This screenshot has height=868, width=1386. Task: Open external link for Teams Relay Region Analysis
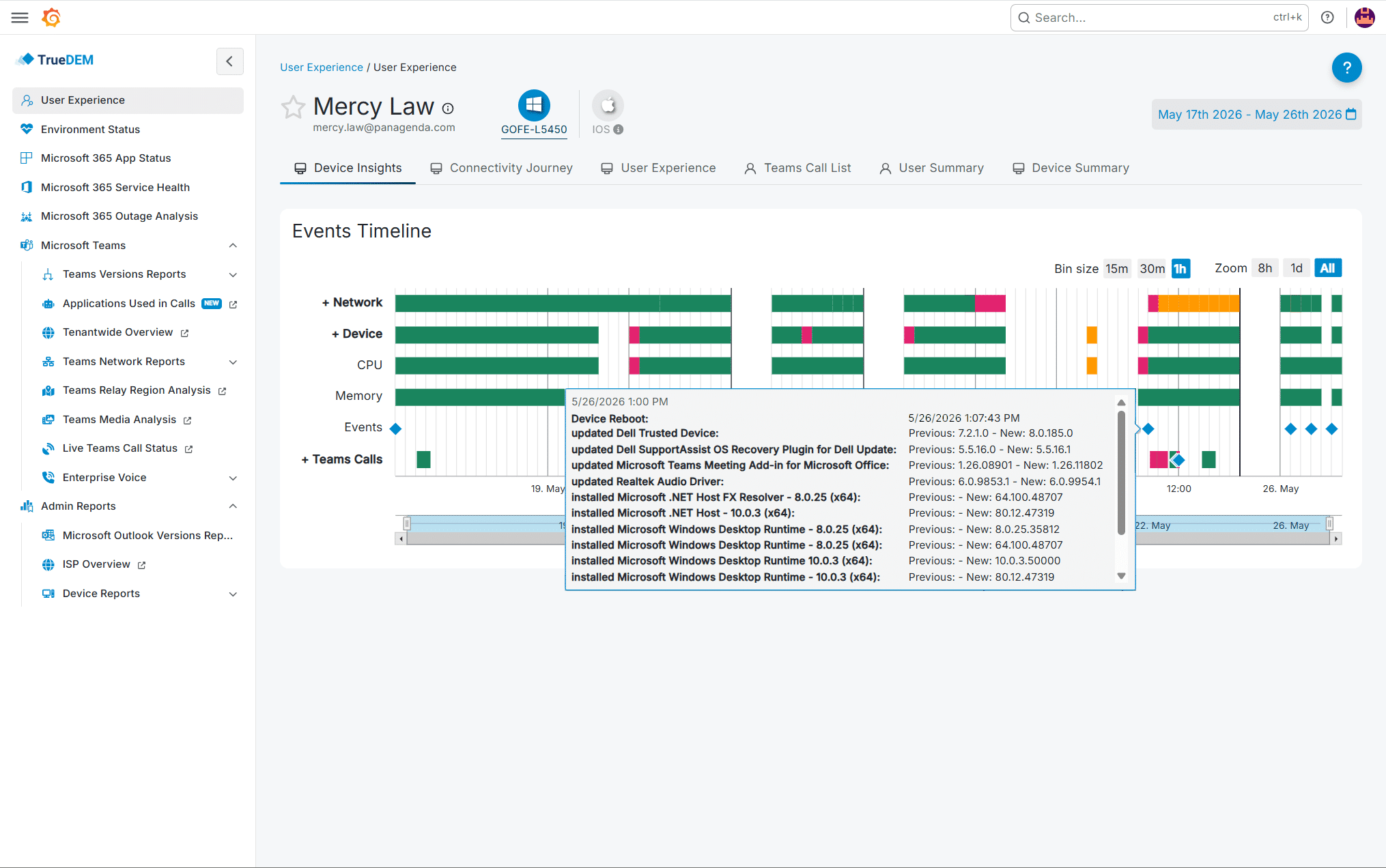pyautogui.click(x=222, y=391)
